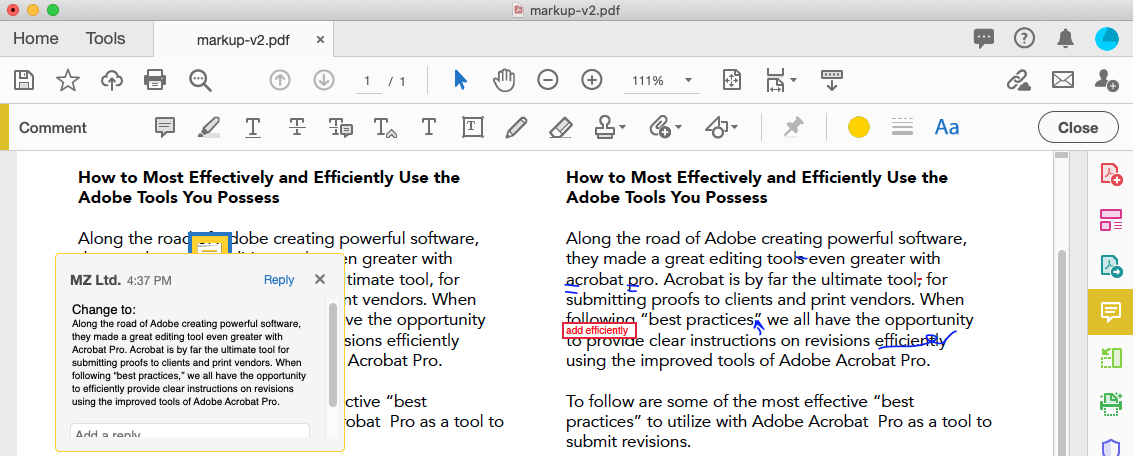Open the Help question mark menu
The image size is (1133, 456).
(1024, 39)
